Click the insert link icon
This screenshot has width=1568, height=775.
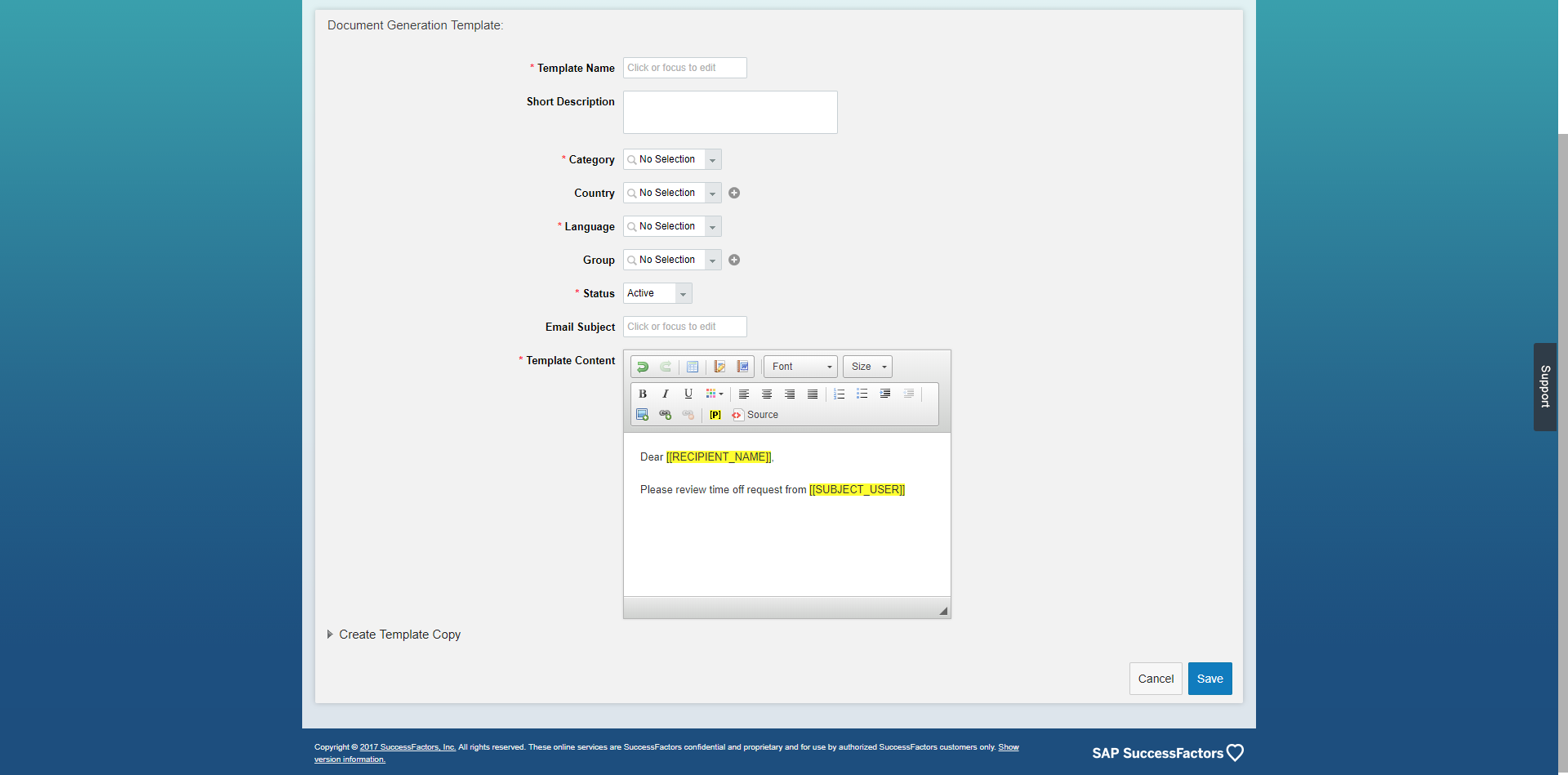point(666,415)
